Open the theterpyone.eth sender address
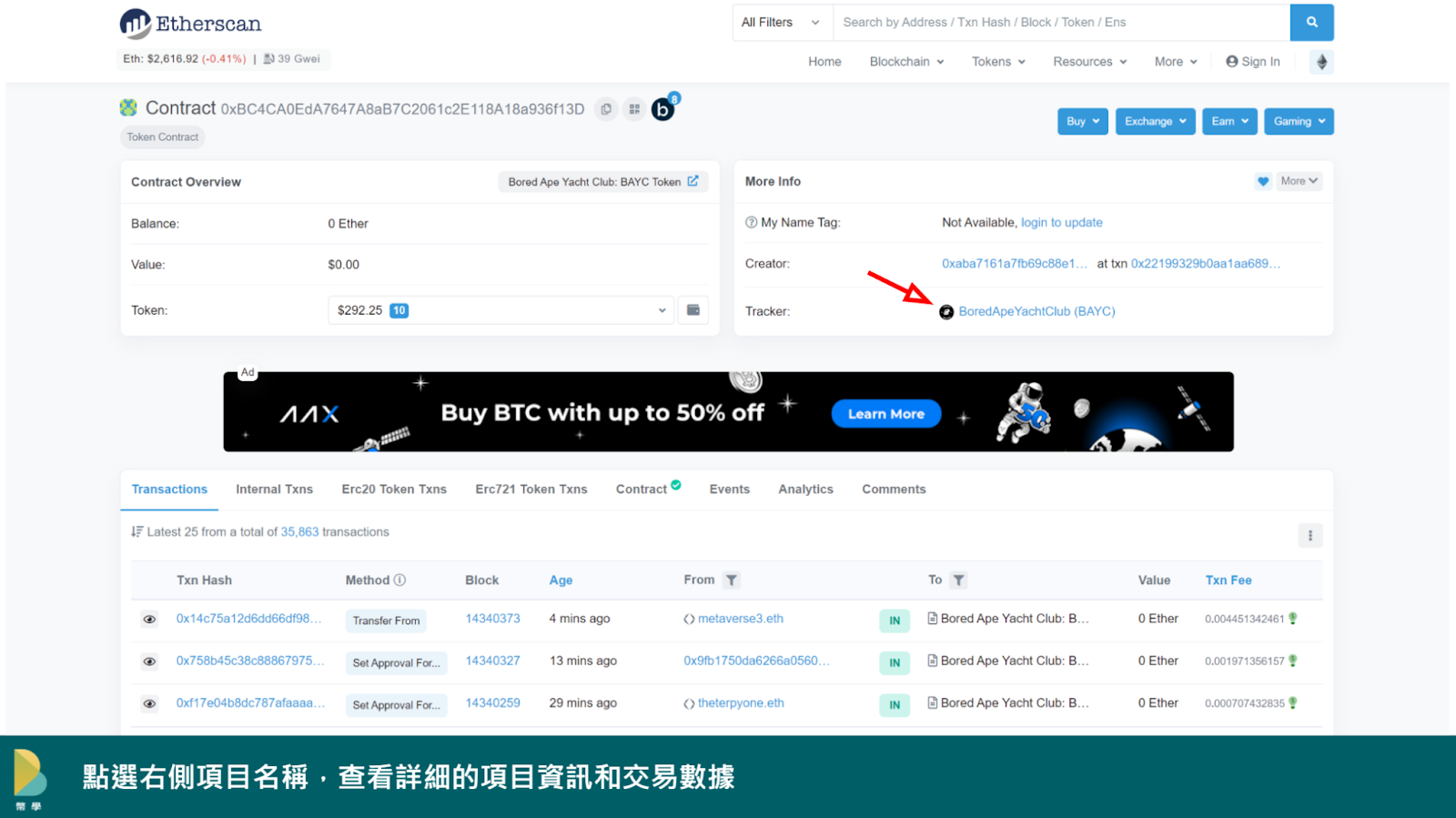The width and height of the screenshot is (1456, 818). (x=741, y=703)
